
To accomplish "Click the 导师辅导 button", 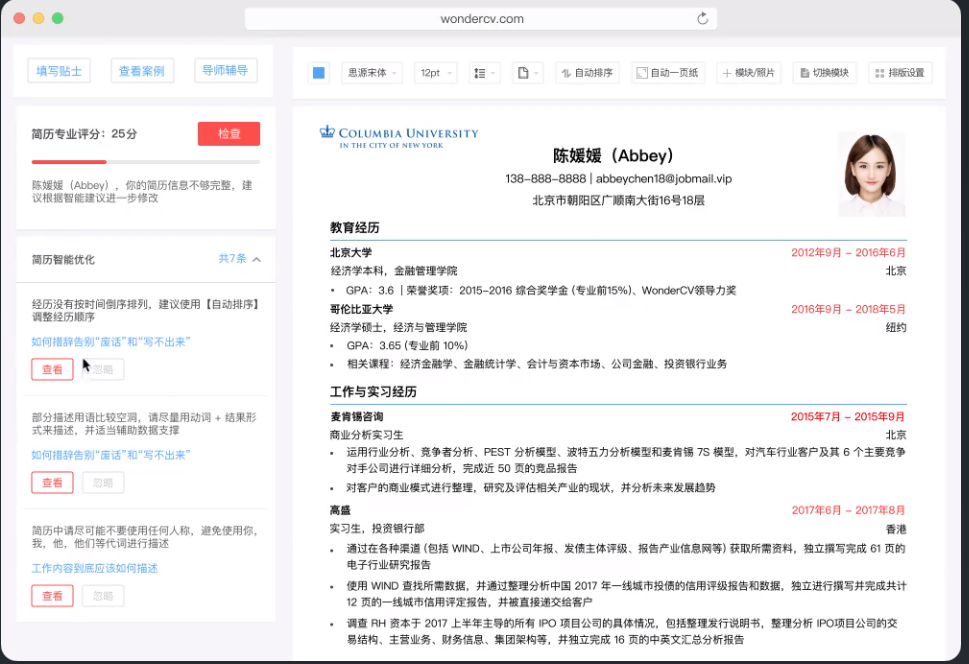I will click(226, 70).
